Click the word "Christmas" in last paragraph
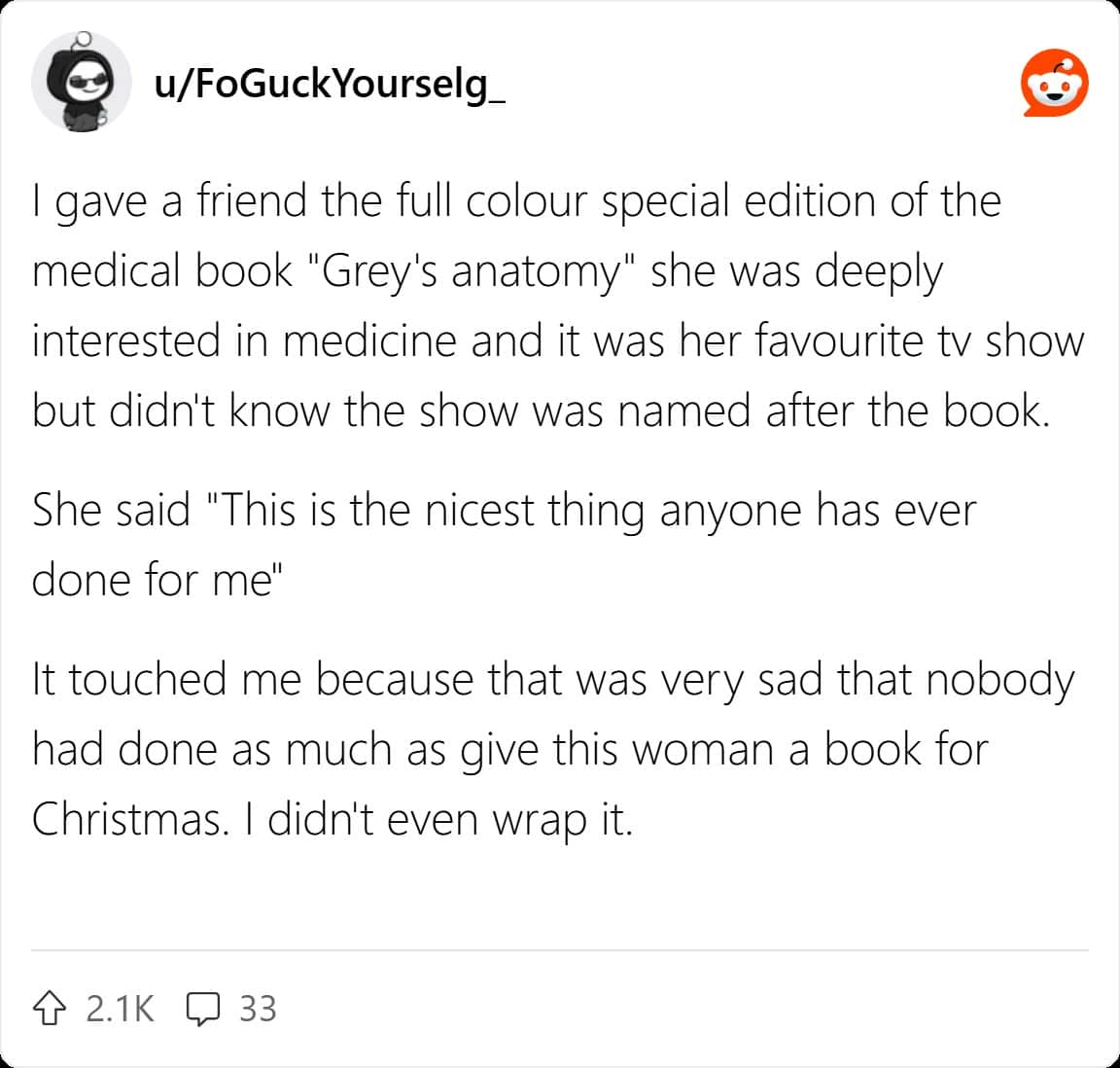 click(126, 819)
